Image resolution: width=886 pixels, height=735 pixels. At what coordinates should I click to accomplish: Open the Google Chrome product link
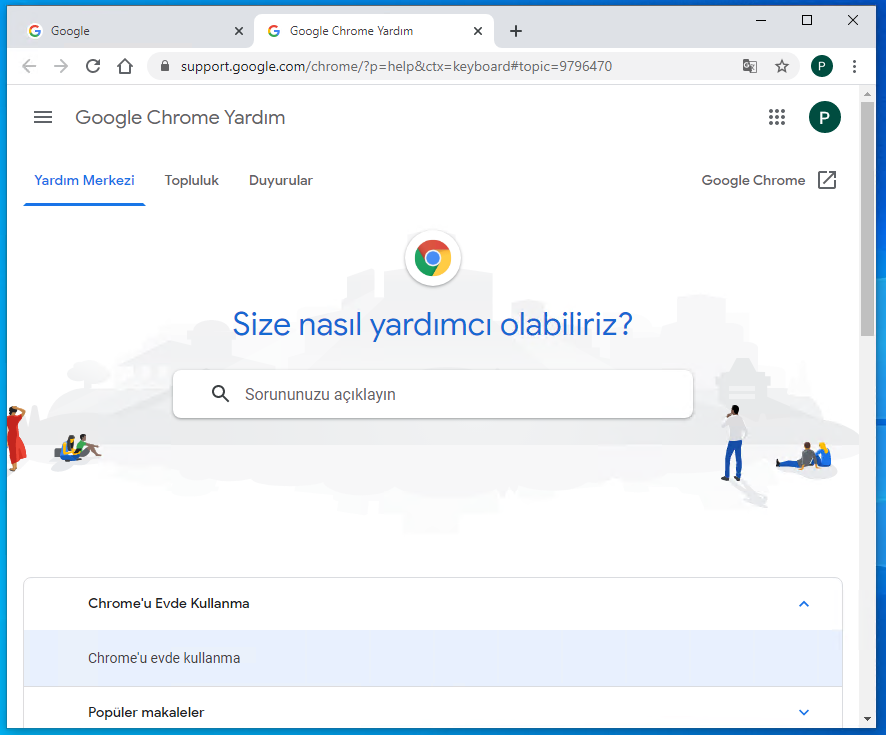pyautogui.click(x=753, y=180)
